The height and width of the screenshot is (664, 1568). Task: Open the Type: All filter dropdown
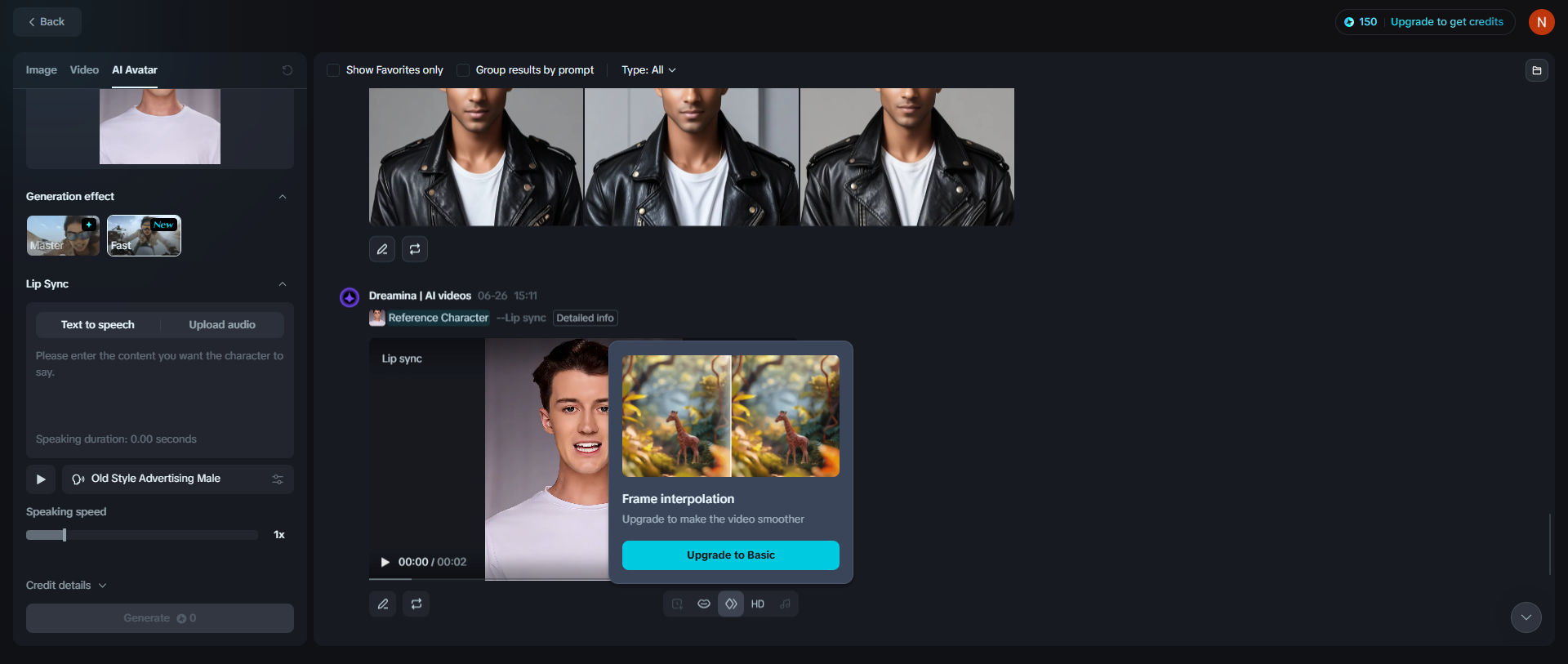click(648, 70)
